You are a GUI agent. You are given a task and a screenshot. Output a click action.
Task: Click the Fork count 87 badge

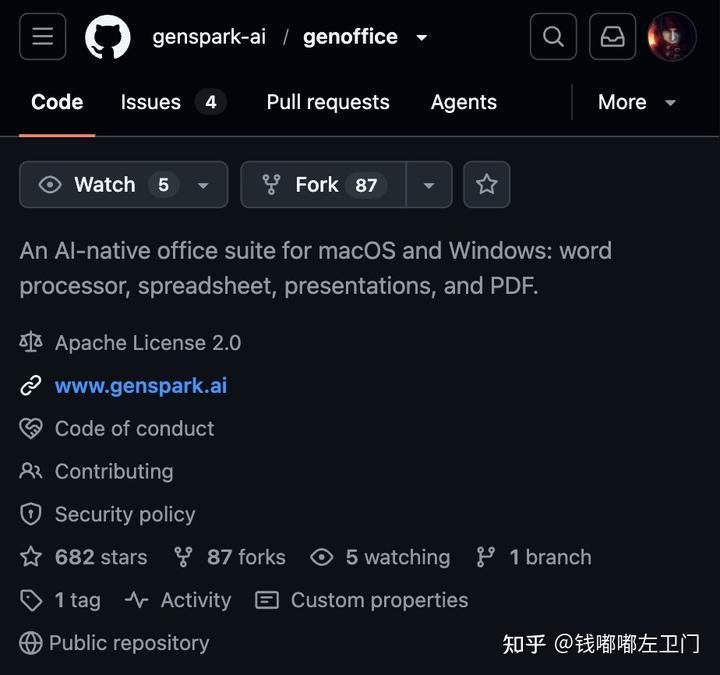click(x=366, y=186)
